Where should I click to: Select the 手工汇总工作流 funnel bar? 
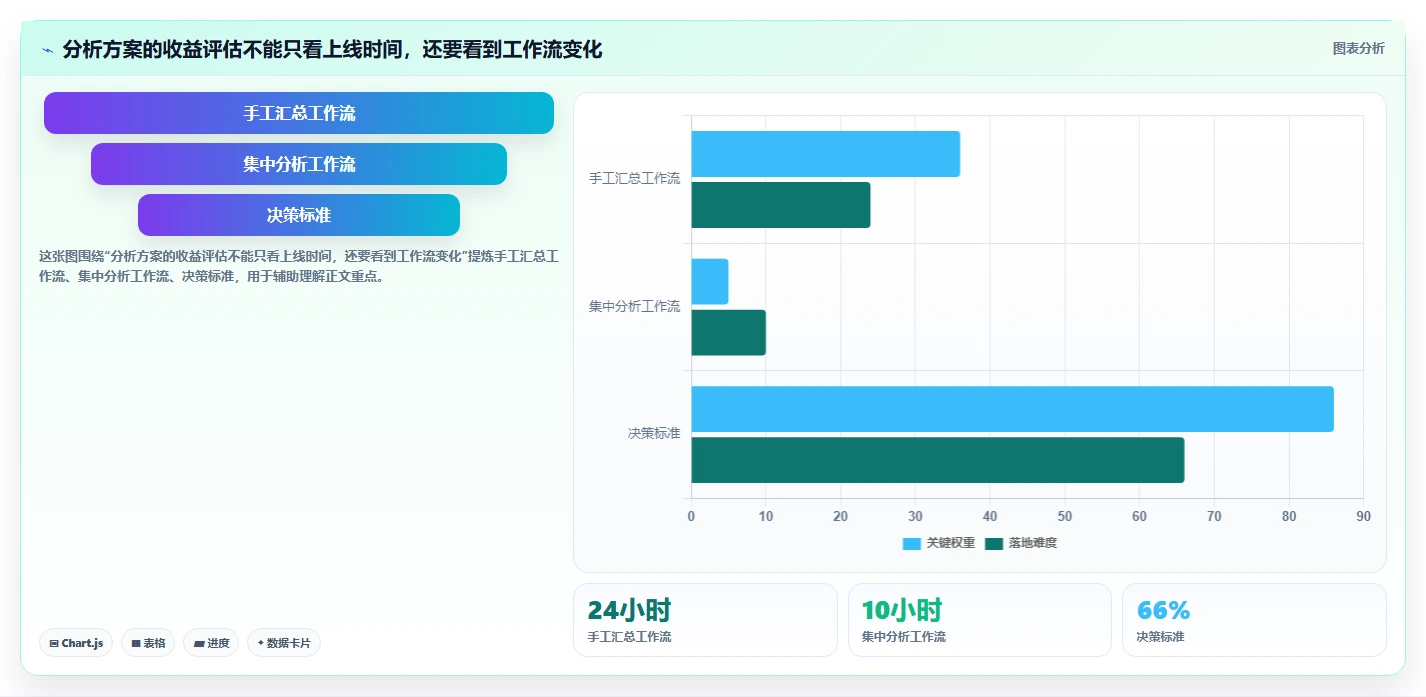click(x=299, y=113)
